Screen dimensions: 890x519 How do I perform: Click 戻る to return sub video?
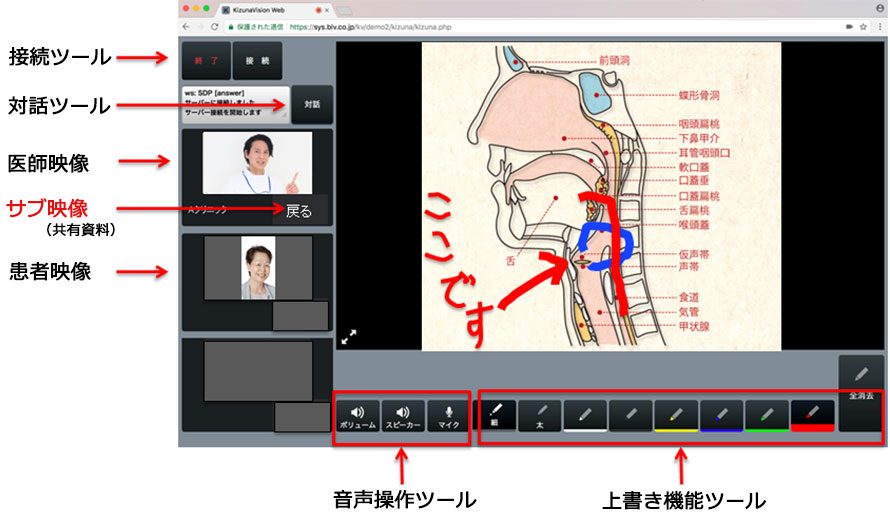pos(299,211)
